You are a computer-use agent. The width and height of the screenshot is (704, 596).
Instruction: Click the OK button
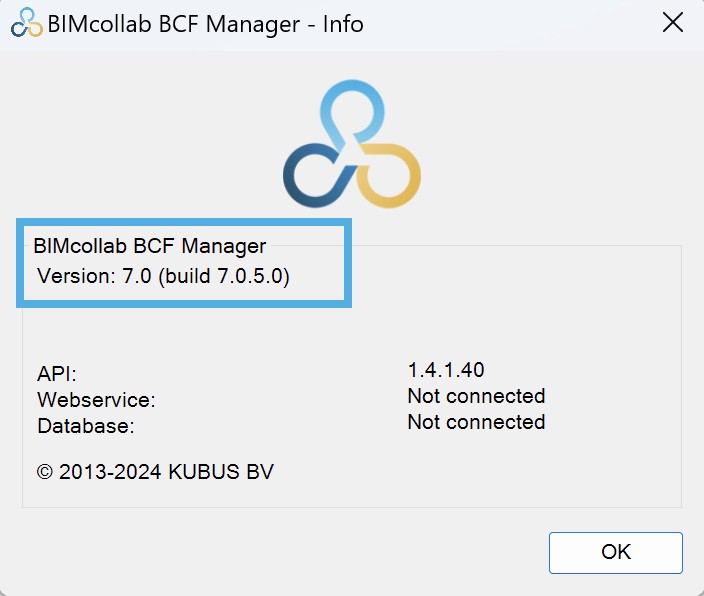(616, 552)
